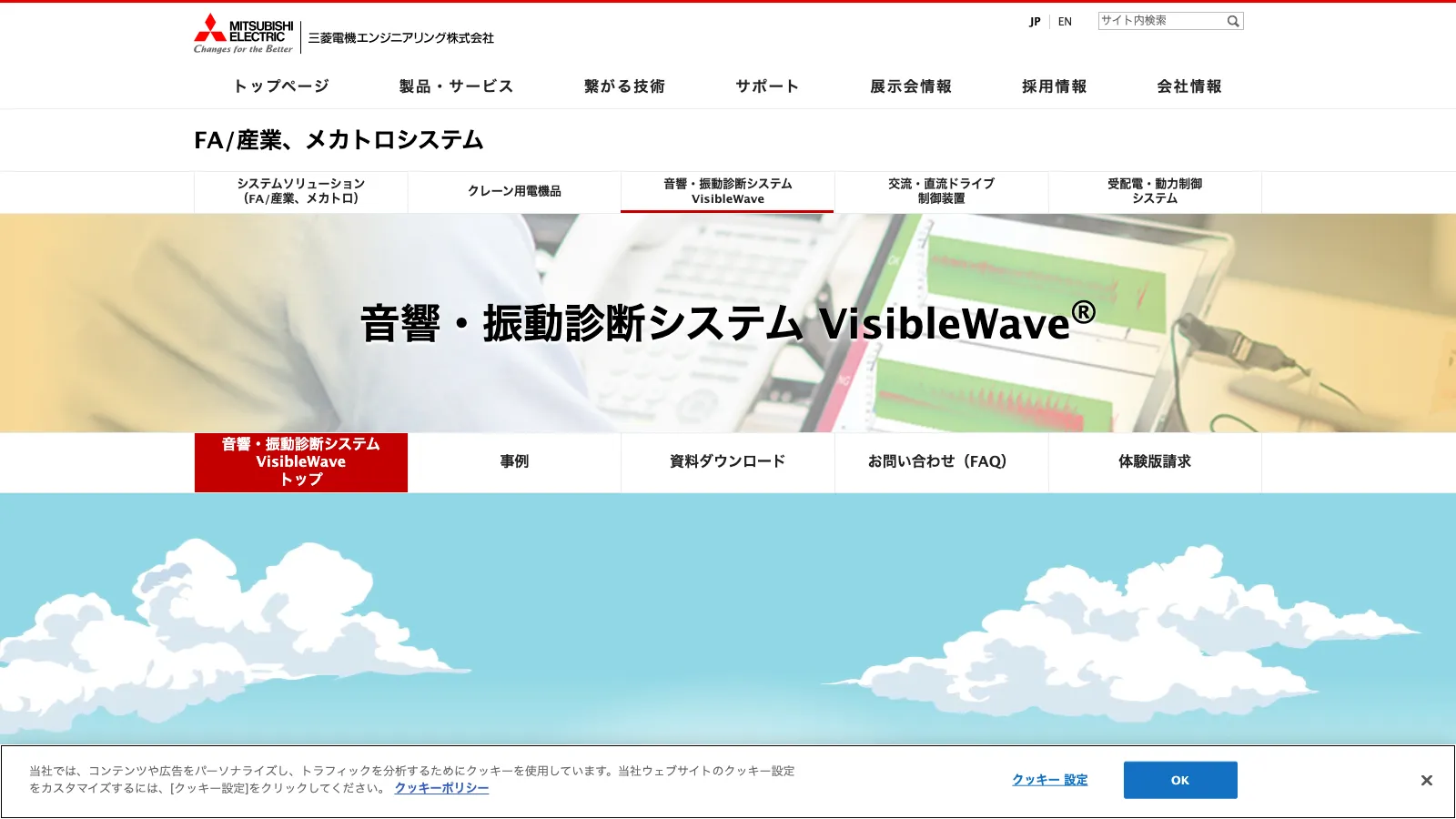Select the システムソリューション tab

click(301, 191)
